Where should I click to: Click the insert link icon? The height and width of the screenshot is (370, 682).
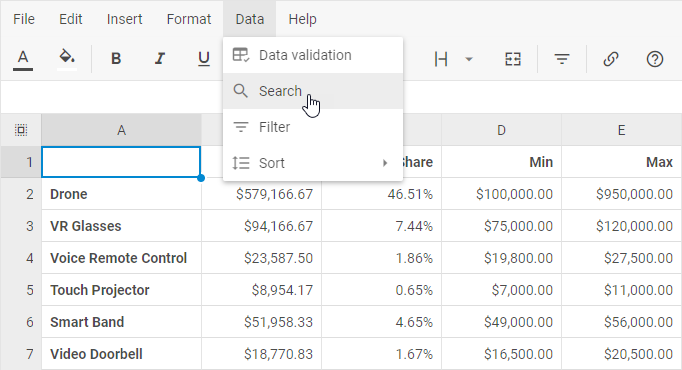(x=611, y=59)
